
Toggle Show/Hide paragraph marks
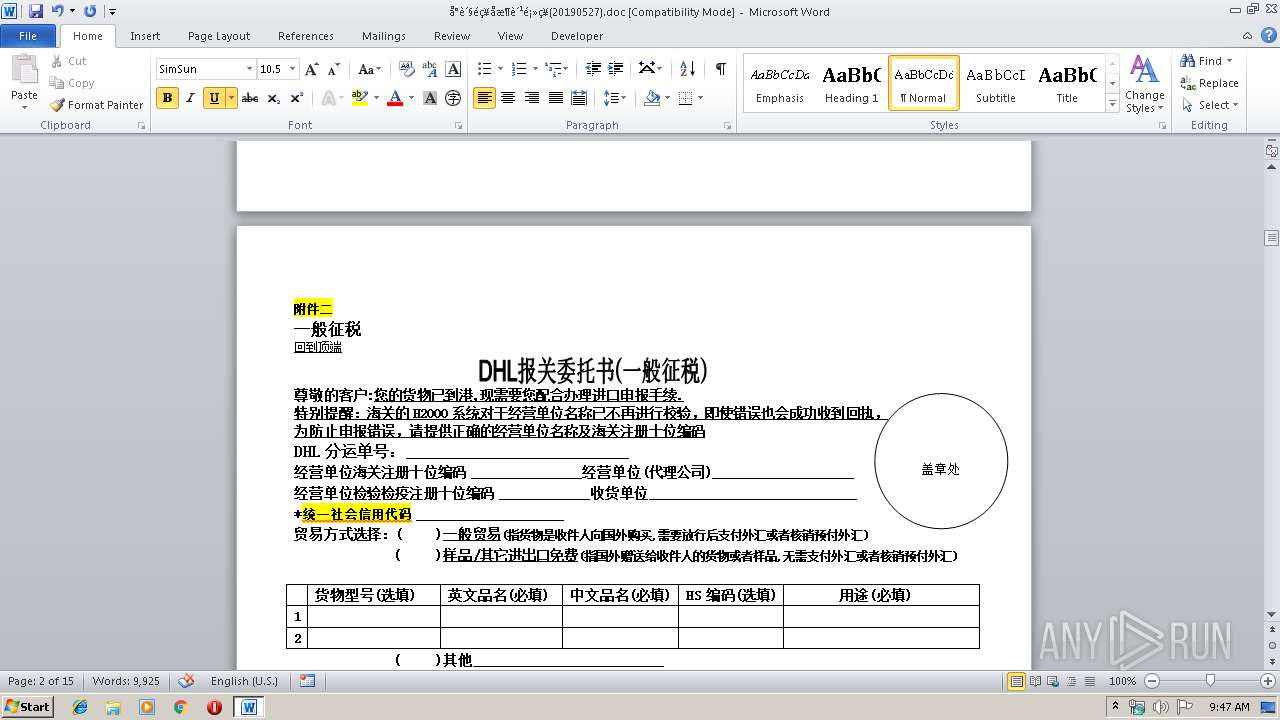[720, 69]
